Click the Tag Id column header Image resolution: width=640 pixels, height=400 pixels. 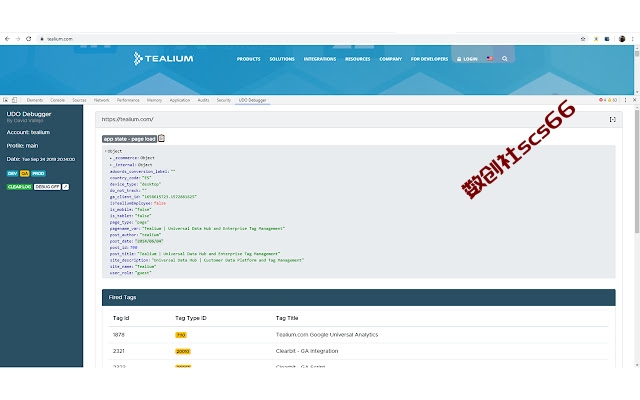pyautogui.click(x=121, y=318)
